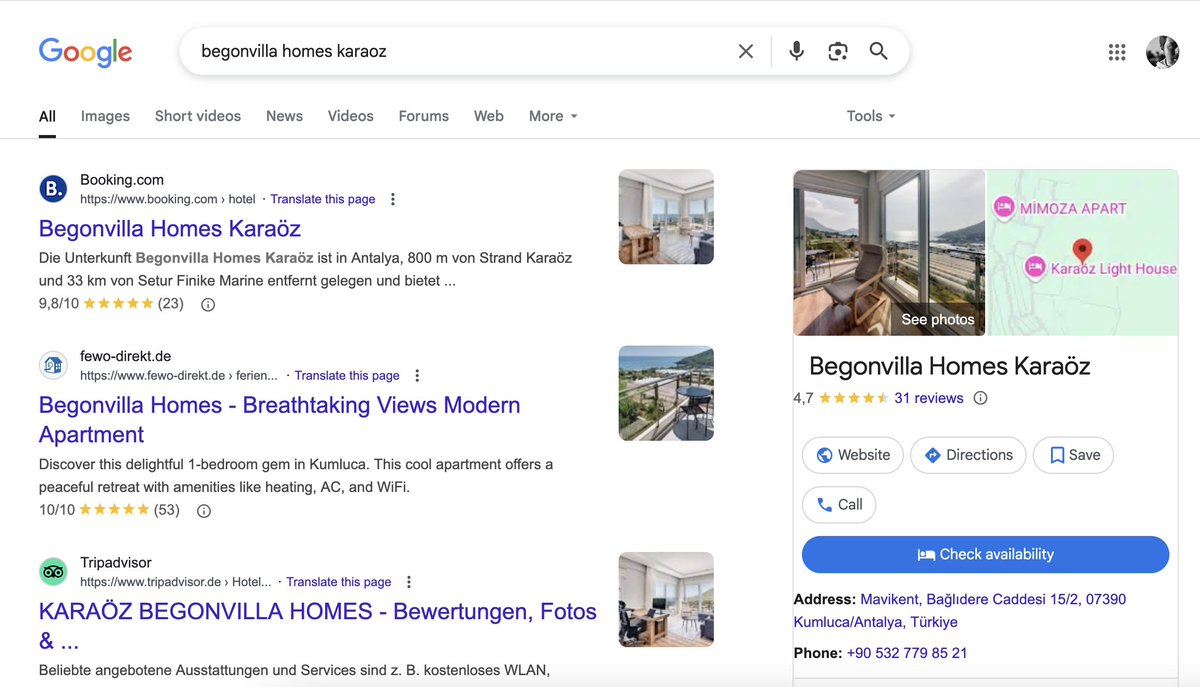Viewport: 1200px width, 687px height.
Task: Select the All tab
Action: pos(47,116)
